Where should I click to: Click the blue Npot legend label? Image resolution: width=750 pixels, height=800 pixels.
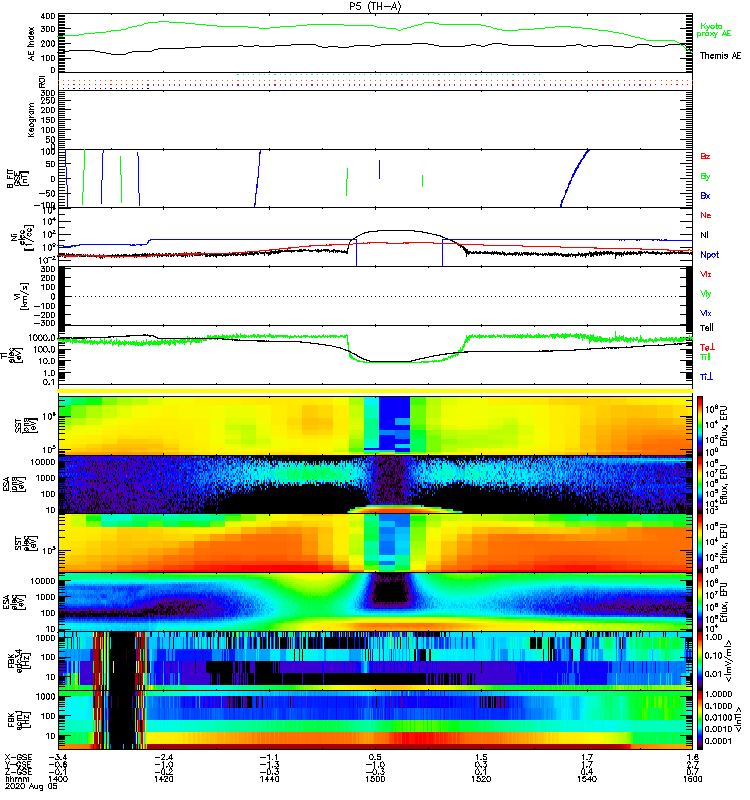point(710,254)
